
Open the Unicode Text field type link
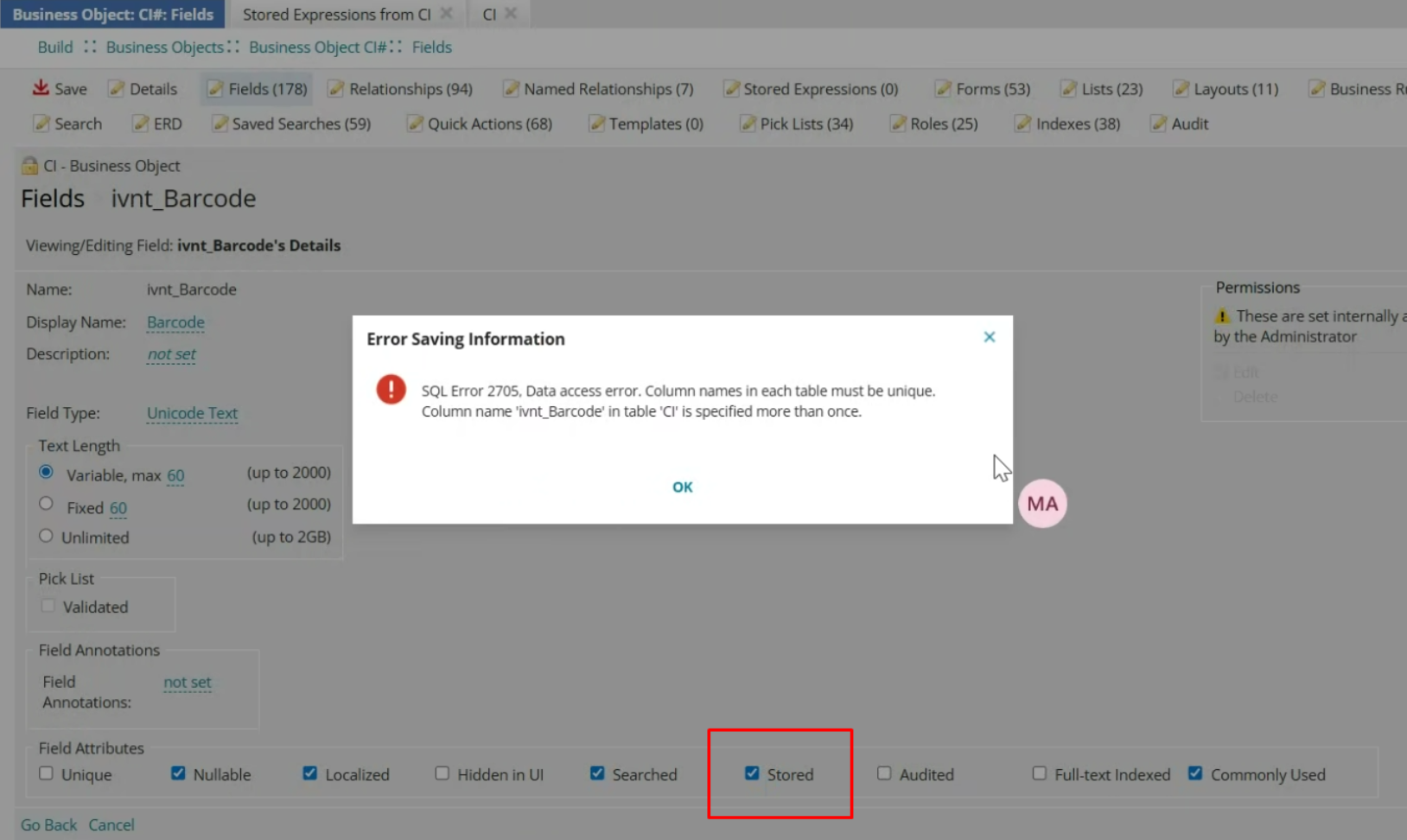coord(192,413)
